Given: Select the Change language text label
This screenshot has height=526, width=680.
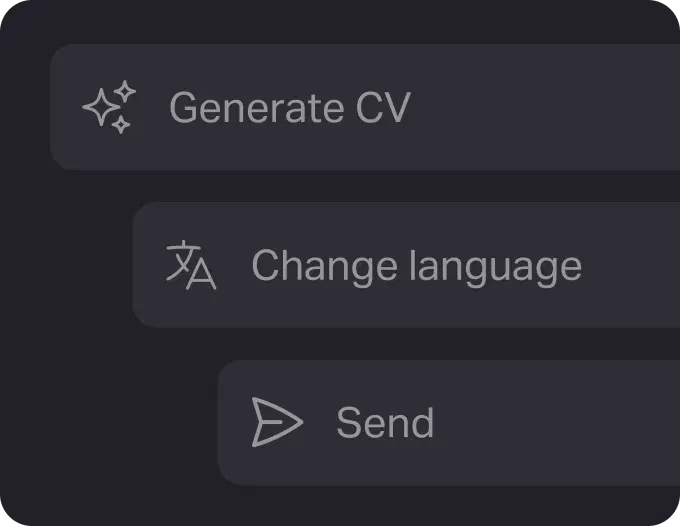Looking at the screenshot, I should tap(416, 266).
